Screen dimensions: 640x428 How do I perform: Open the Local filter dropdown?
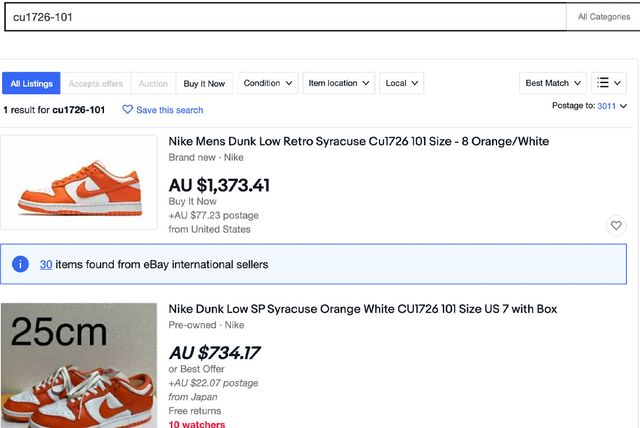coord(402,83)
